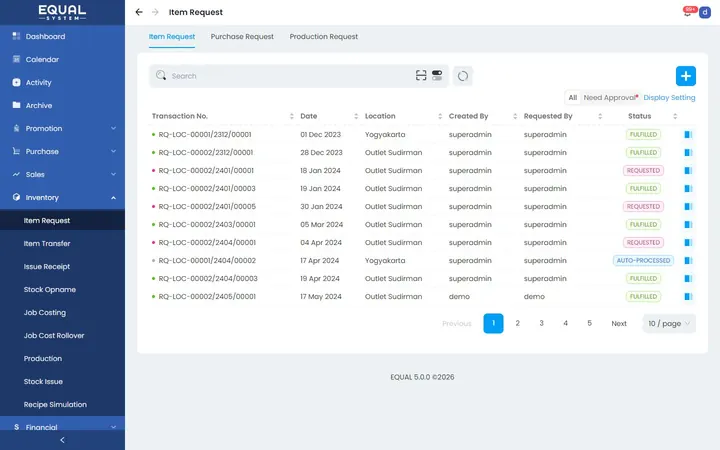This screenshot has height=450, width=720.
Task: Open details icon for RQ-LOC-00001/2312/00001
Action: (688, 135)
